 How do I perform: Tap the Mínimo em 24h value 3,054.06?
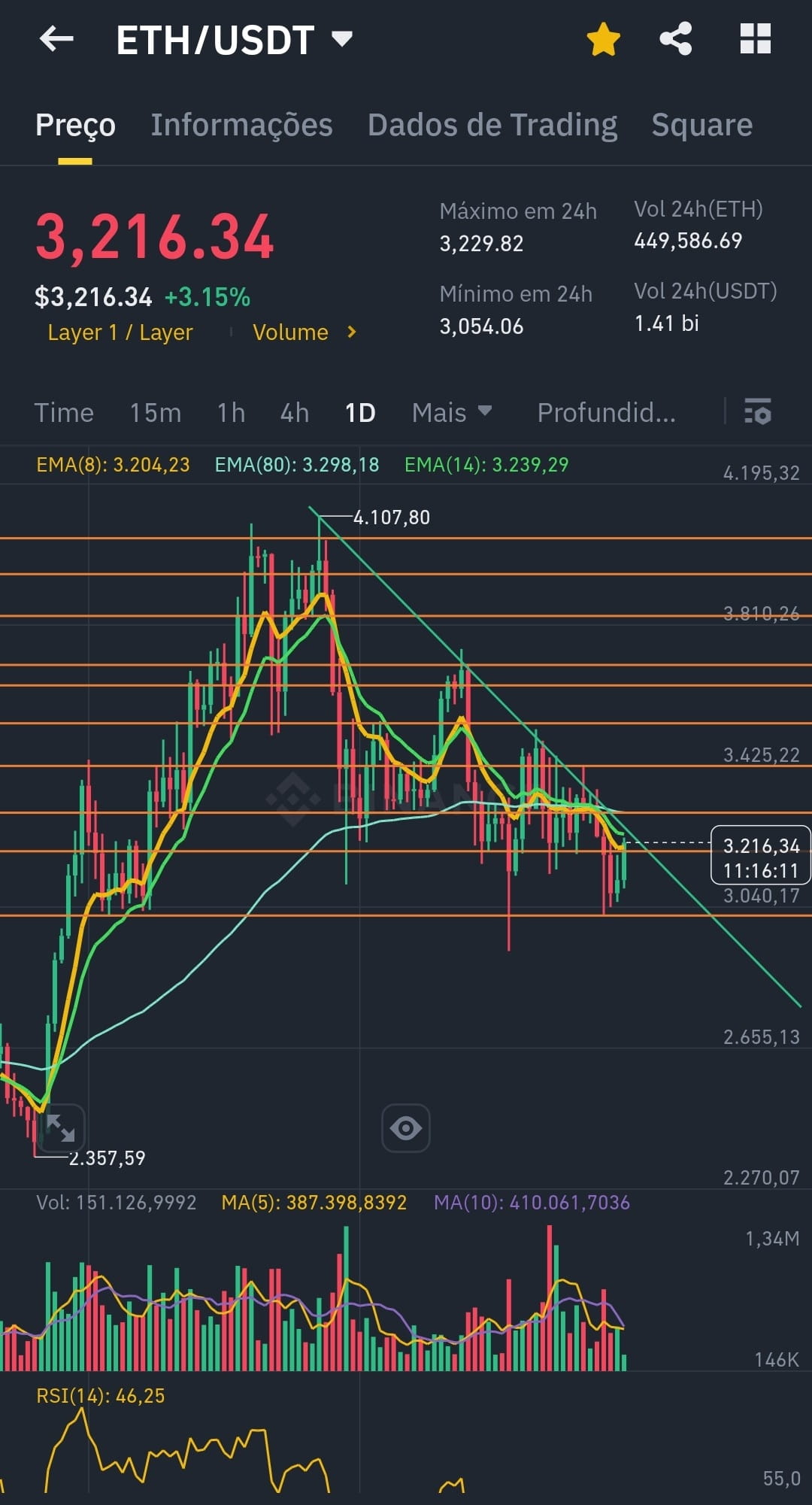(481, 326)
